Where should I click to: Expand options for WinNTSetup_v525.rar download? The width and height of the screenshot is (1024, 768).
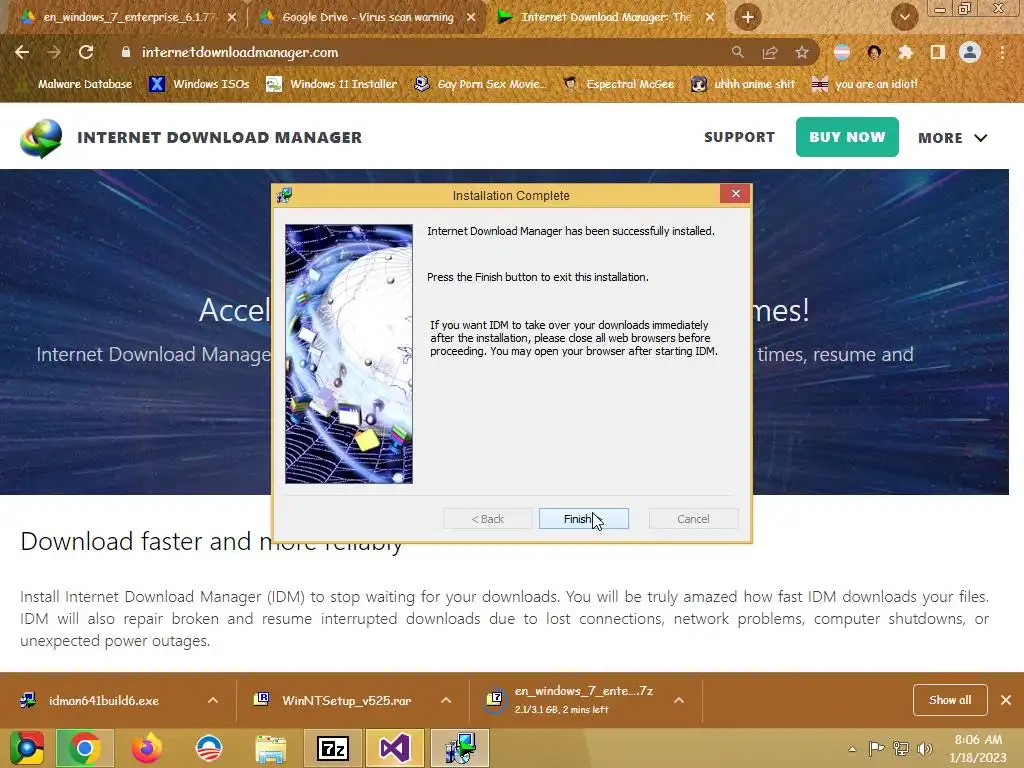446,700
